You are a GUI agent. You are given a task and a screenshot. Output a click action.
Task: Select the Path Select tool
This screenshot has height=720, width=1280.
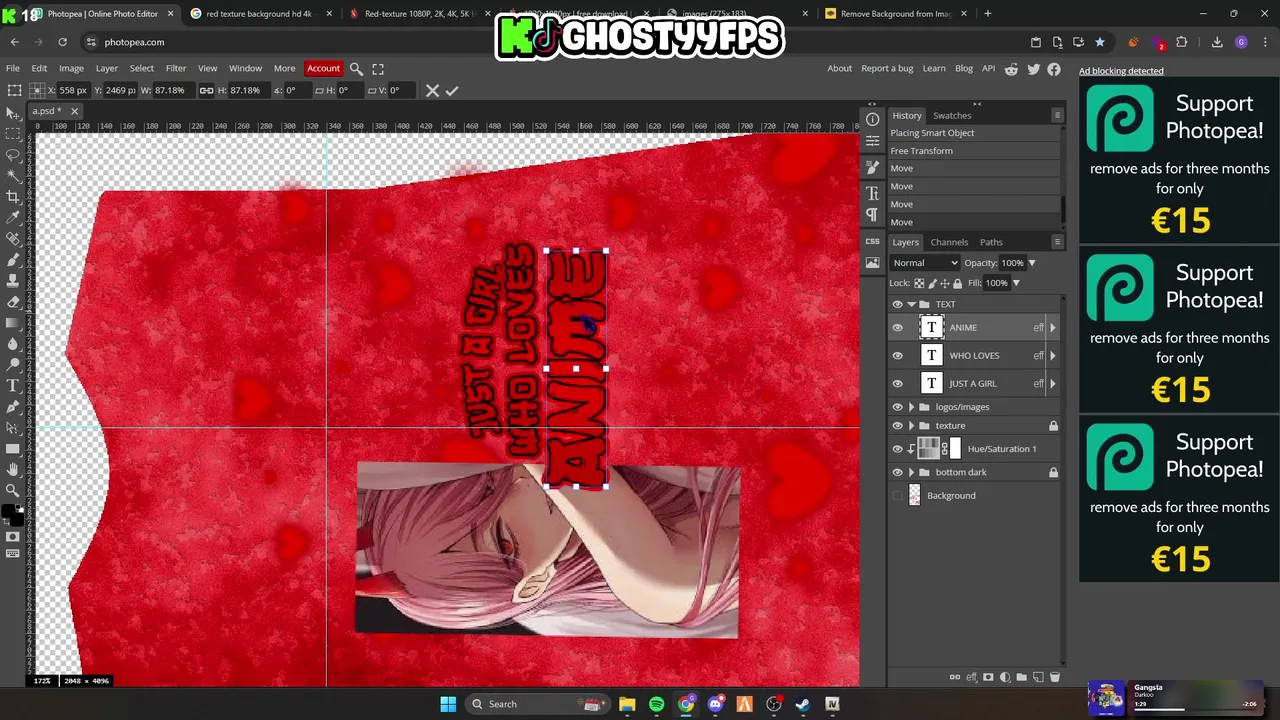pyautogui.click(x=13, y=428)
